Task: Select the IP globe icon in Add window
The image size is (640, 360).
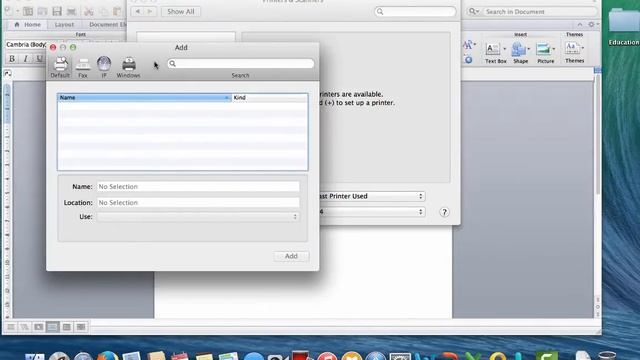Action: pos(104,67)
